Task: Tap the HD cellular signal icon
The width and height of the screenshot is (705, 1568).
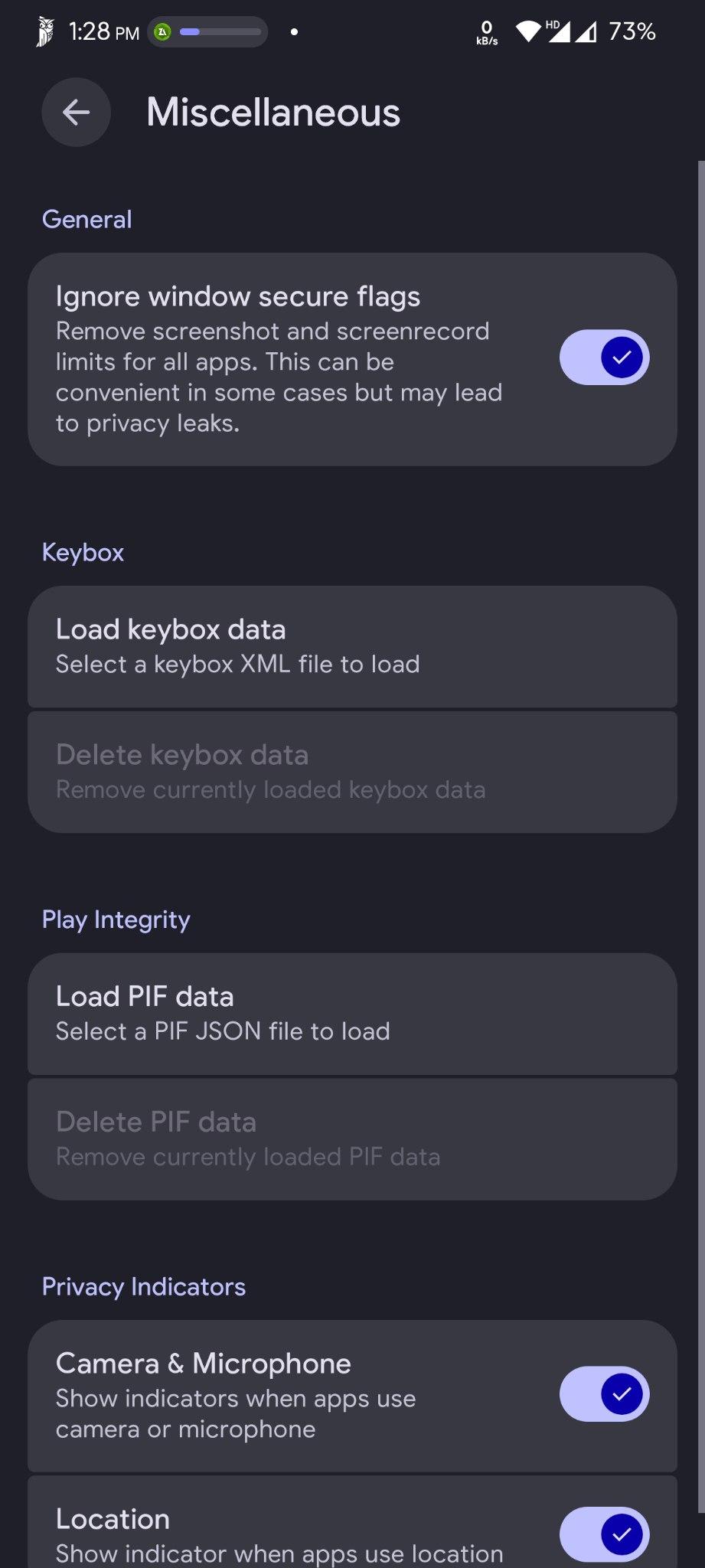Action: pyautogui.click(x=559, y=31)
